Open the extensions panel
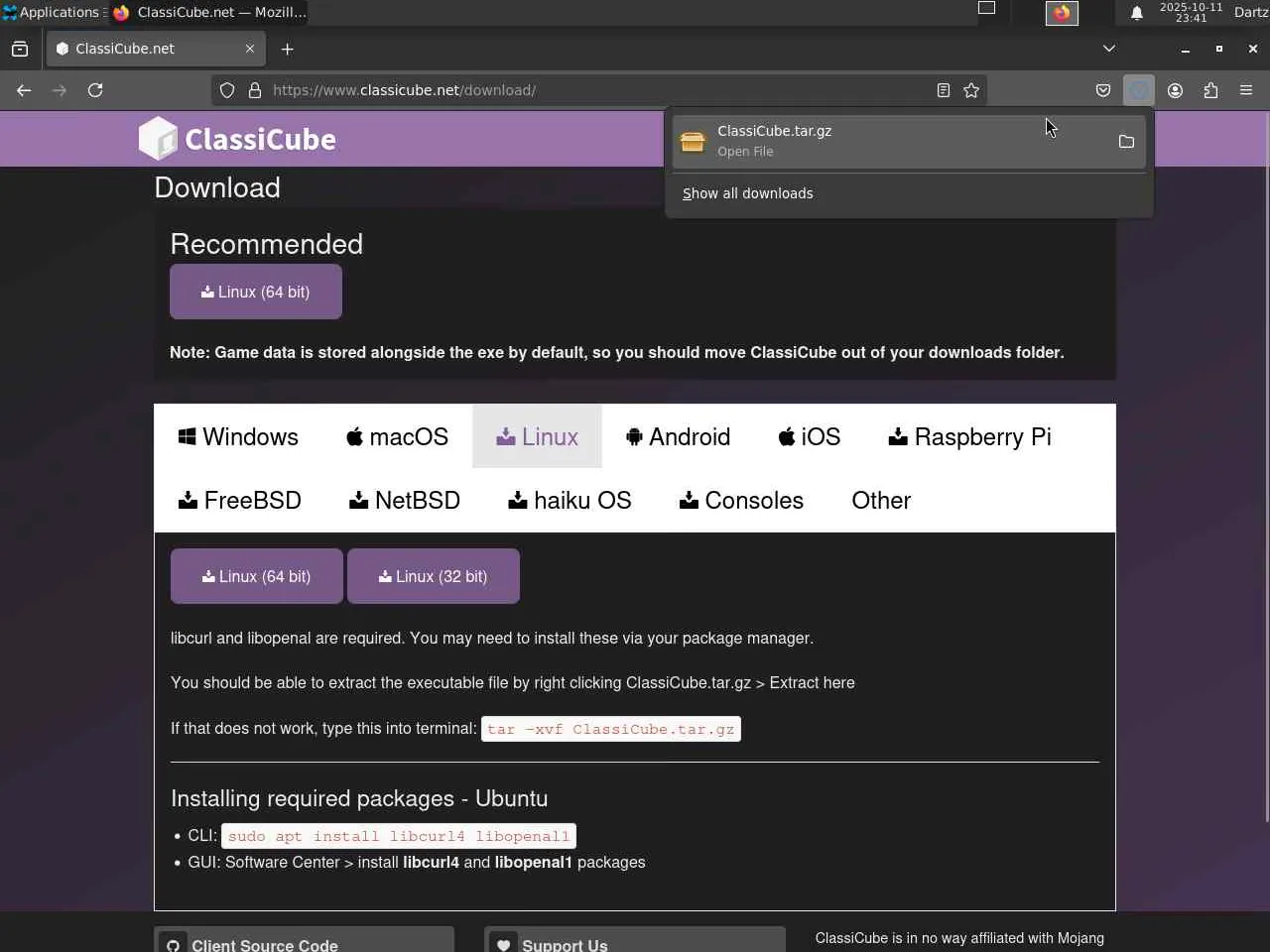The height and width of the screenshot is (952, 1270). point(1210,90)
